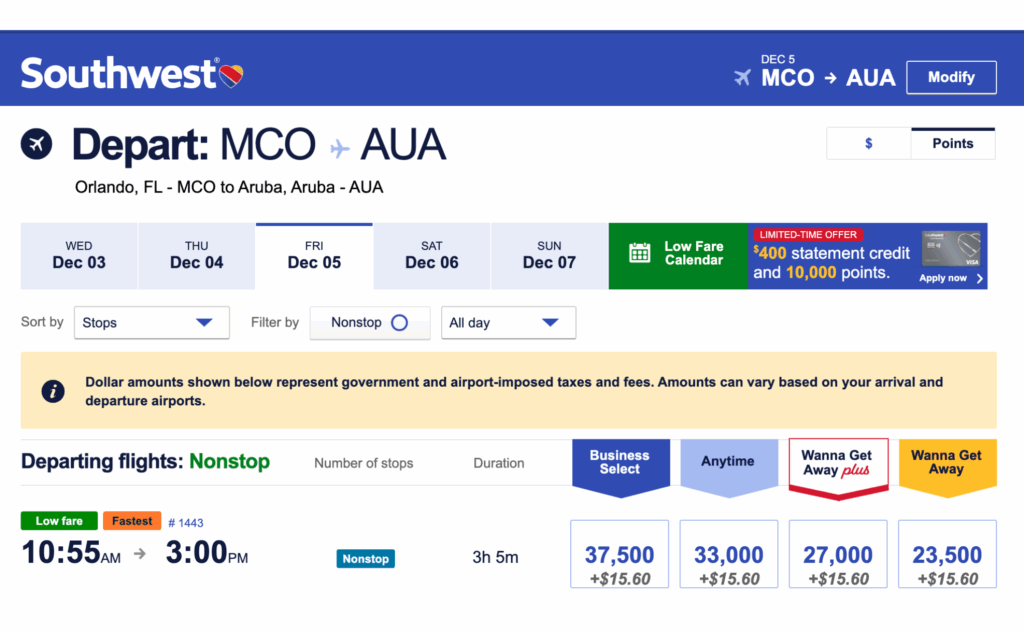The width and height of the screenshot is (1024, 632).
Task: Click the round departing plane icon
Action: coord(37,146)
